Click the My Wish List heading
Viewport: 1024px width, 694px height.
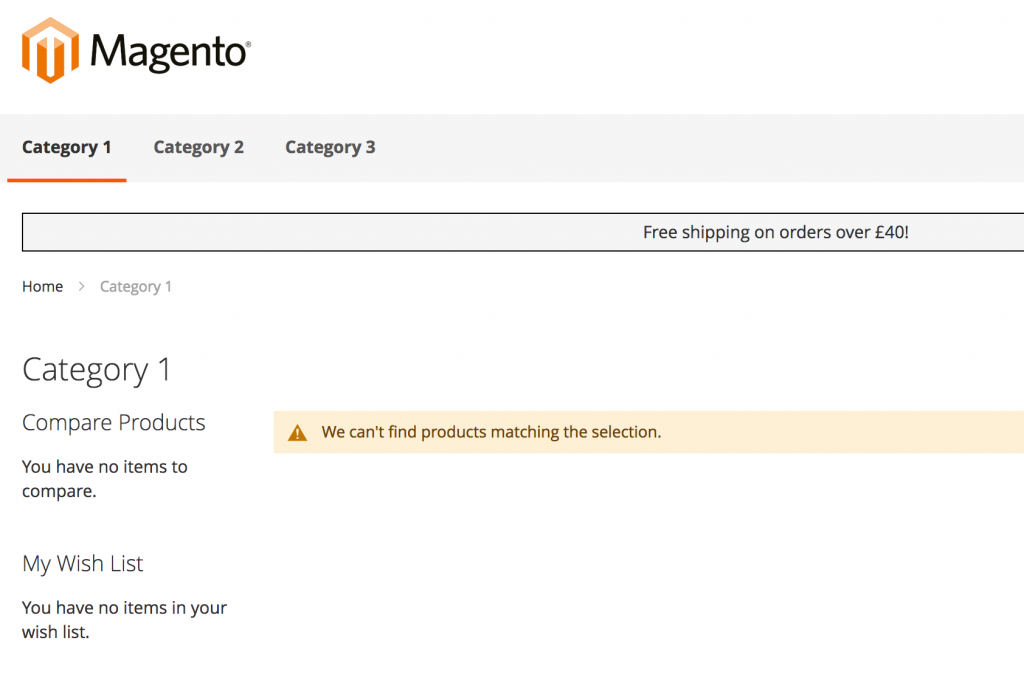pos(82,564)
